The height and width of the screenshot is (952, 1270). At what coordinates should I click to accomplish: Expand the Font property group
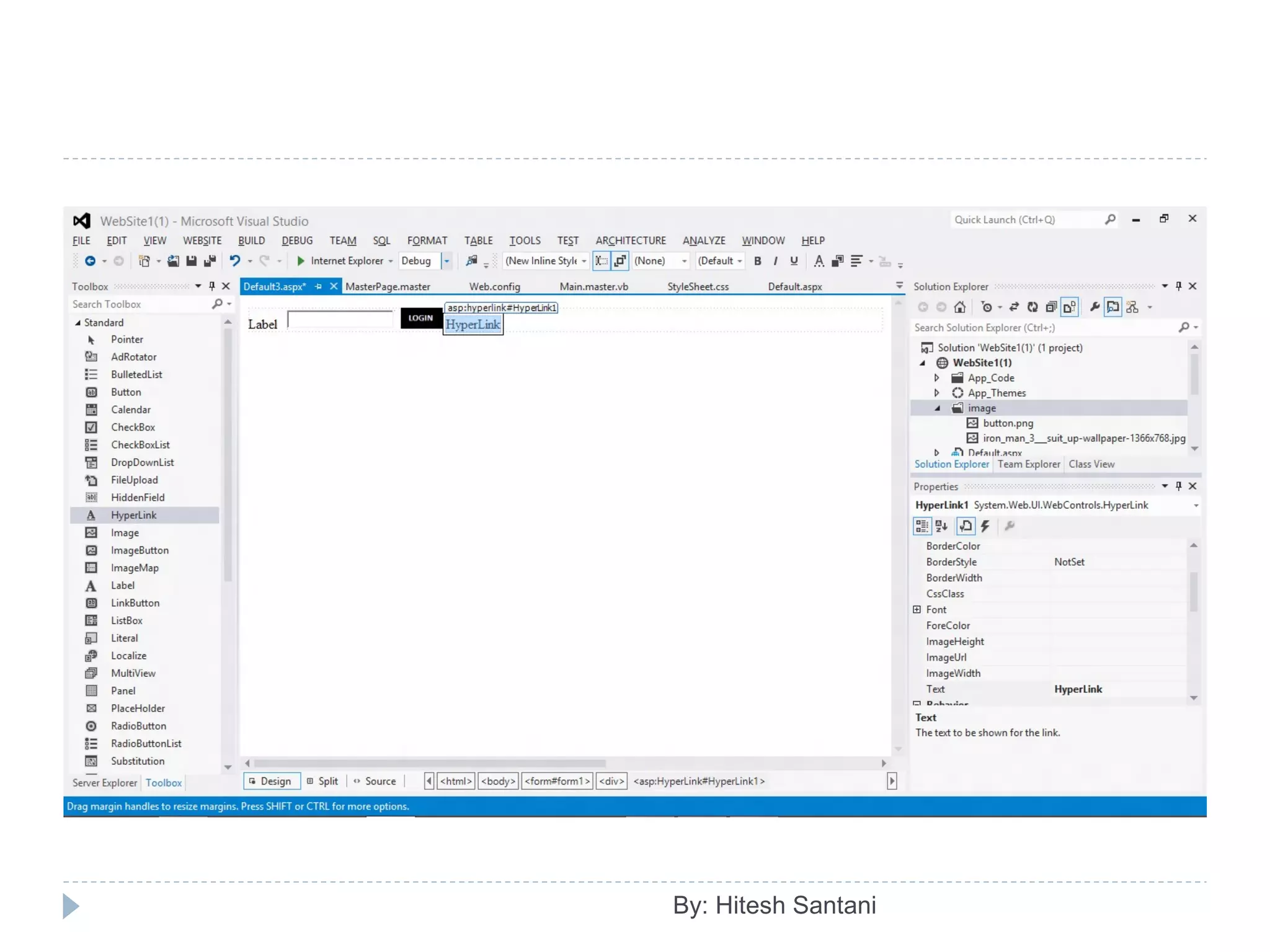(x=917, y=610)
